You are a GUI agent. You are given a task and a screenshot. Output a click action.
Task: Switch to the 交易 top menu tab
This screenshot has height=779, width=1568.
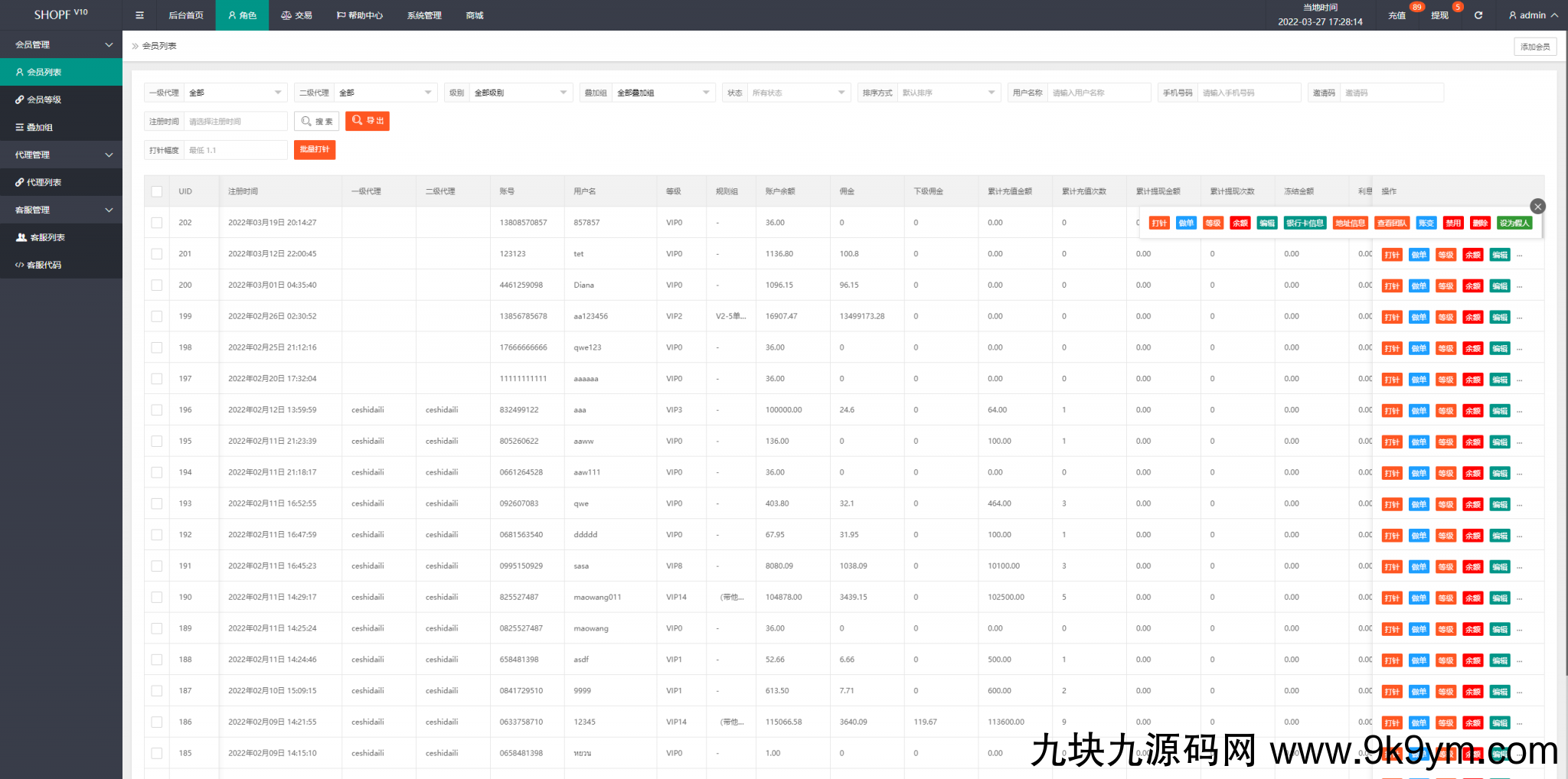(x=296, y=15)
